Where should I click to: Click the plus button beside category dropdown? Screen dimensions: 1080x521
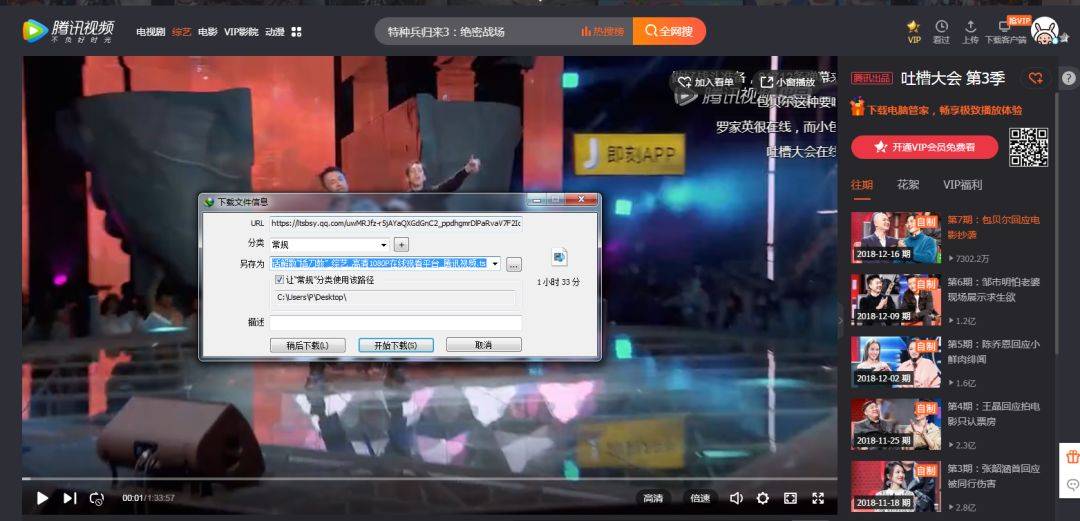coord(402,244)
